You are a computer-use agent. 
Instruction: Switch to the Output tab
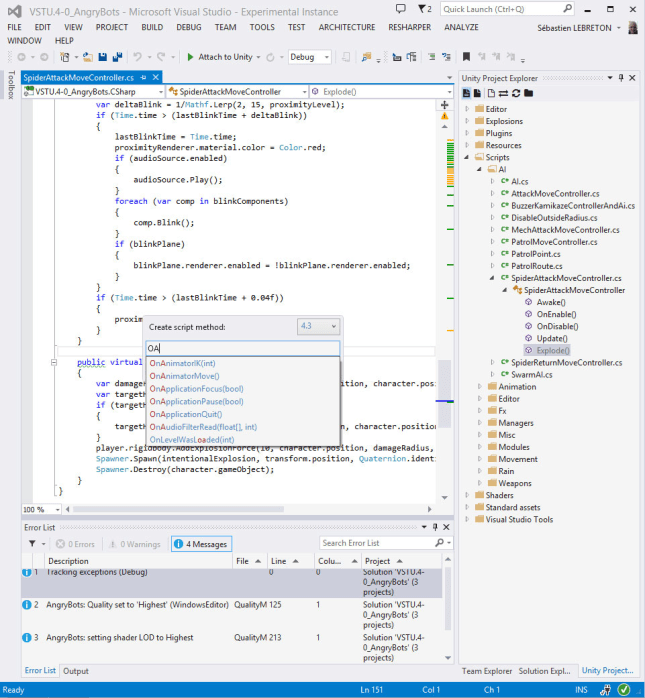pyautogui.click(x=75, y=671)
